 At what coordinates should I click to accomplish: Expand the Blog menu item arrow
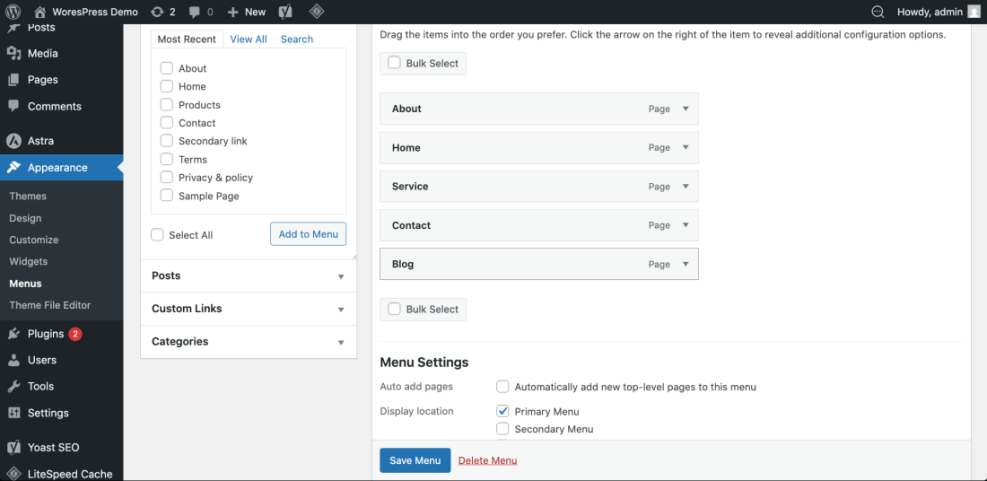coord(686,264)
